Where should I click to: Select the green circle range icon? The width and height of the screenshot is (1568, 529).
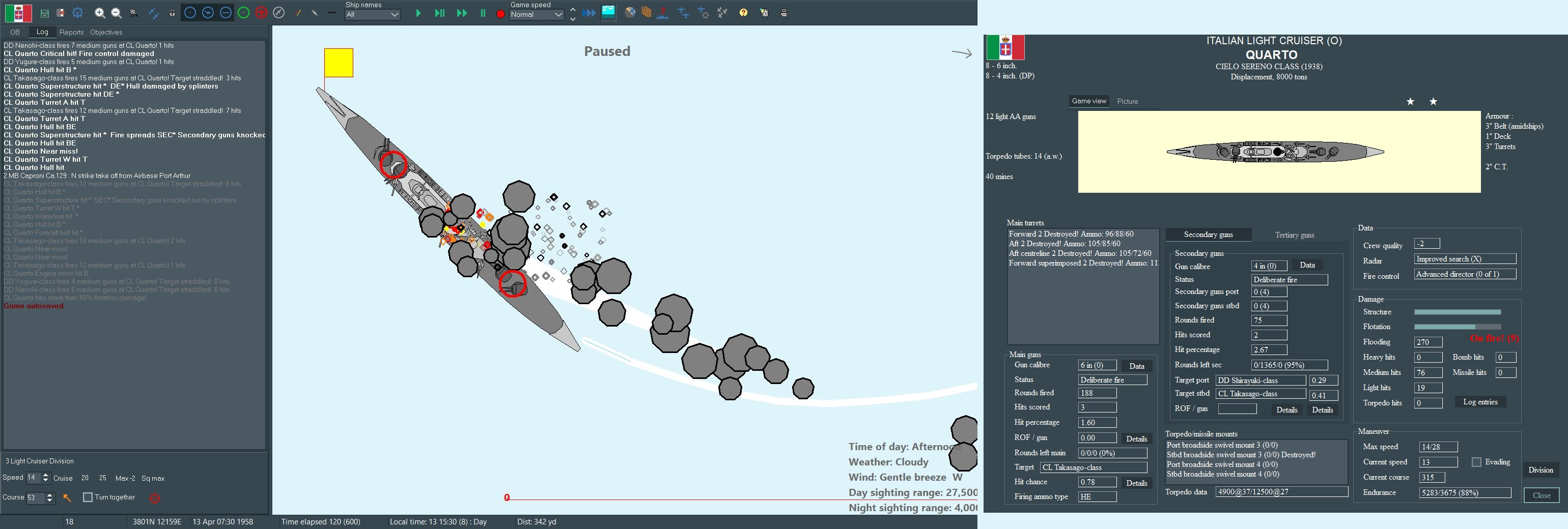tap(243, 13)
